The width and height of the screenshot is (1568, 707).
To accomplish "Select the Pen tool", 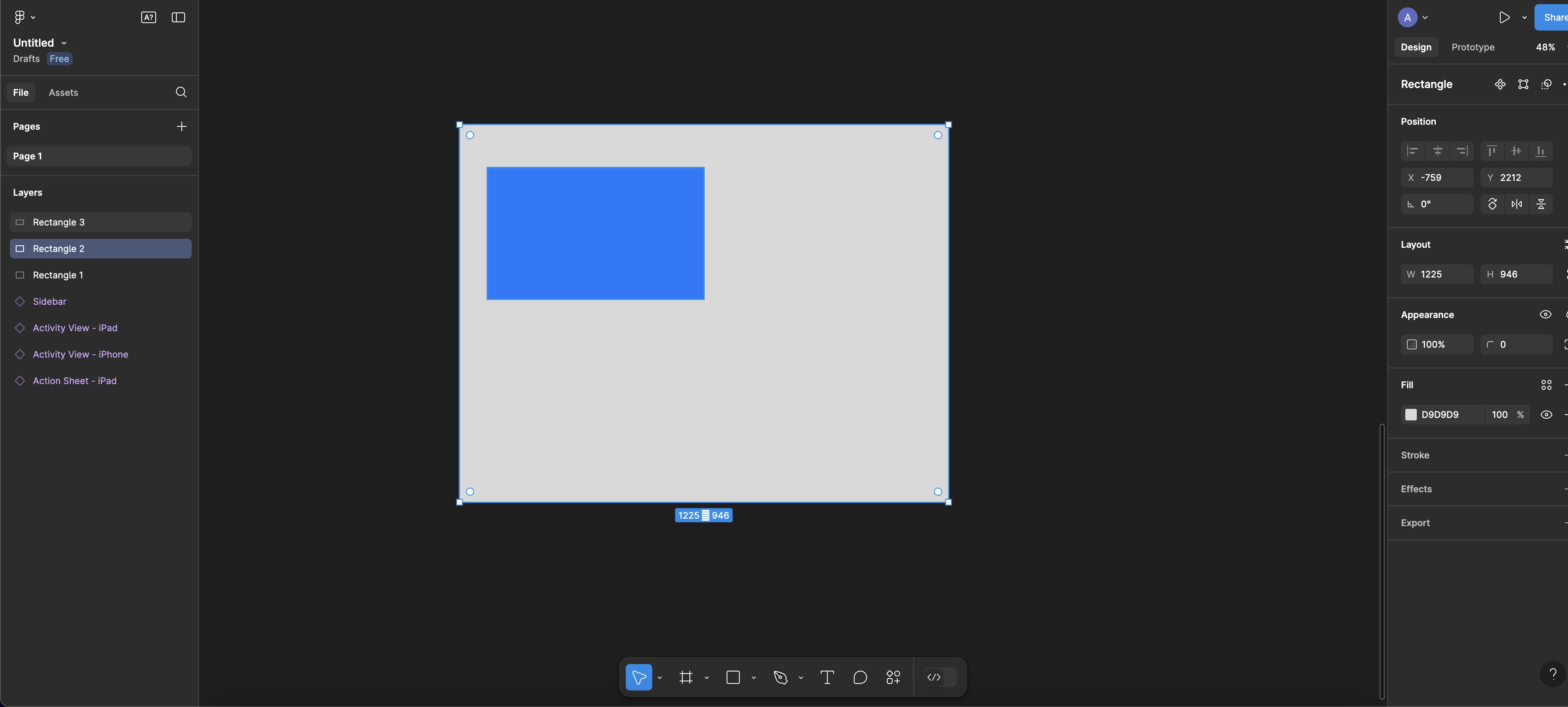I will (x=780, y=677).
